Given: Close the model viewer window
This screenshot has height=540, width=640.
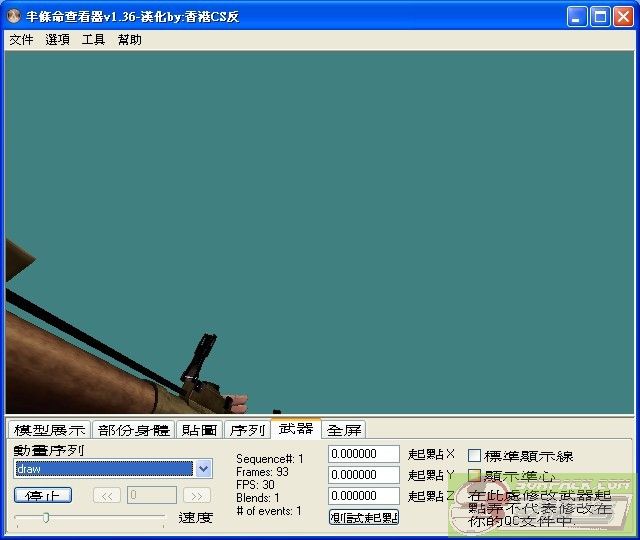Looking at the screenshot, I should (x=623, y=17).
